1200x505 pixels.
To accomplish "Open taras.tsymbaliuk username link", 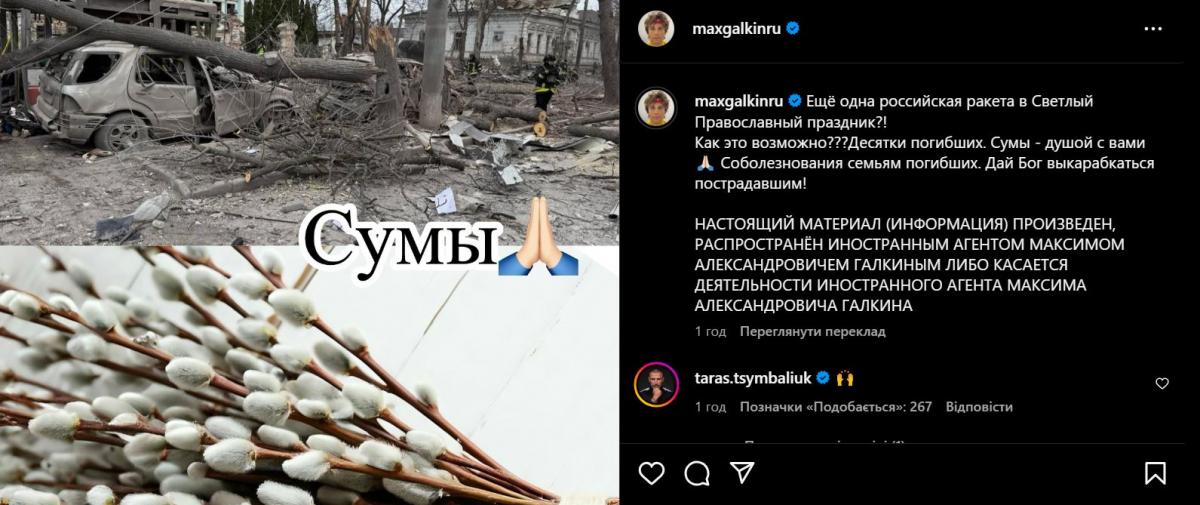I will [753, 378].
